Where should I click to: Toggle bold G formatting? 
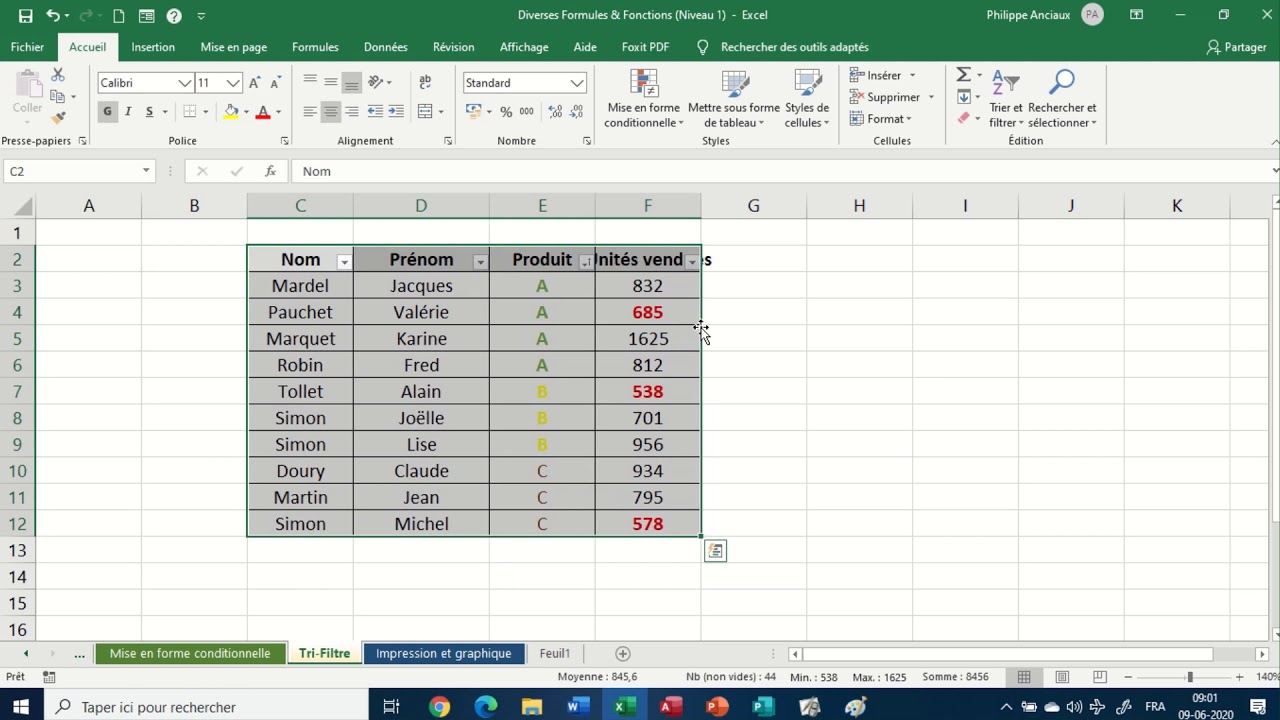click(x=107, y=111)
